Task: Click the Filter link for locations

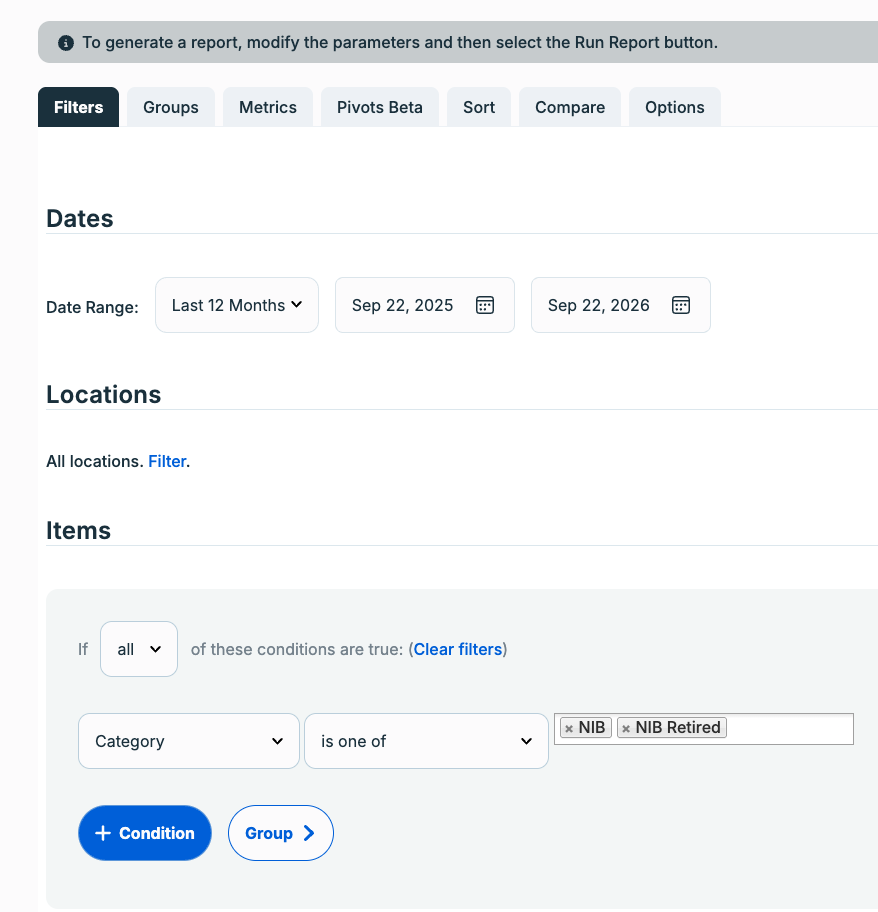Action: click(167, 461)
